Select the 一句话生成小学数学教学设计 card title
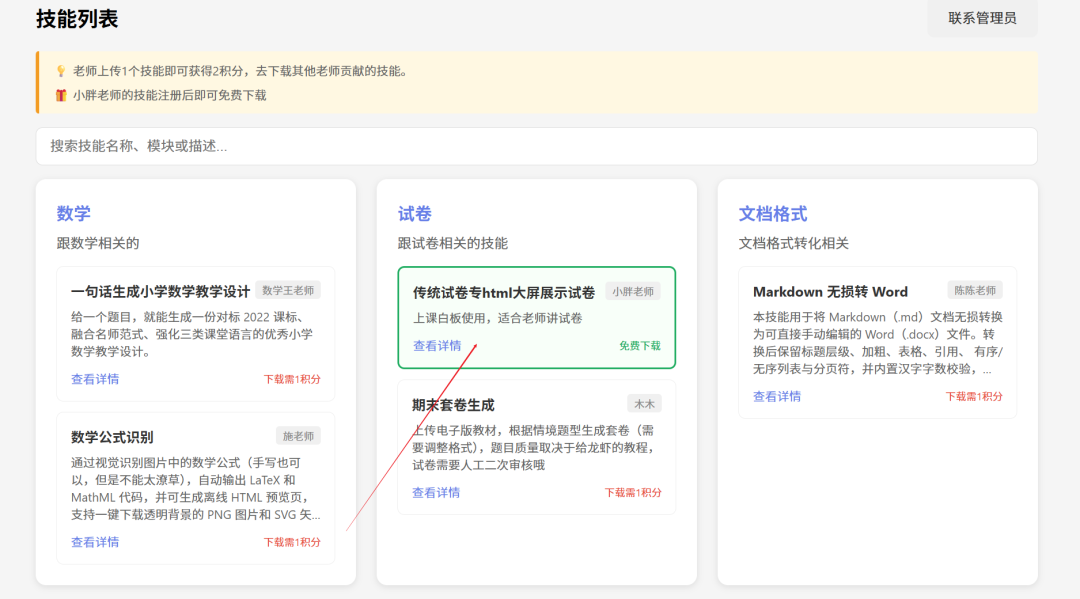The height and width of the screenshot is (599, 1080). pos(160,291)
